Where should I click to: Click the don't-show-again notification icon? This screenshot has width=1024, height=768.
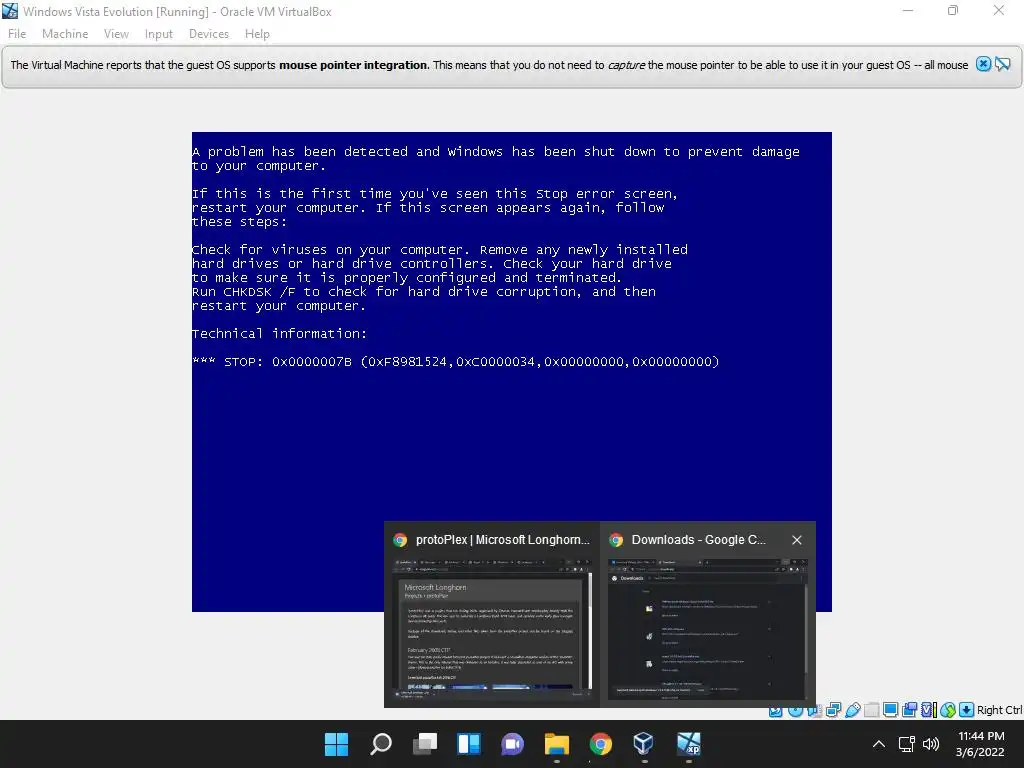click(x=1003, y=64)
